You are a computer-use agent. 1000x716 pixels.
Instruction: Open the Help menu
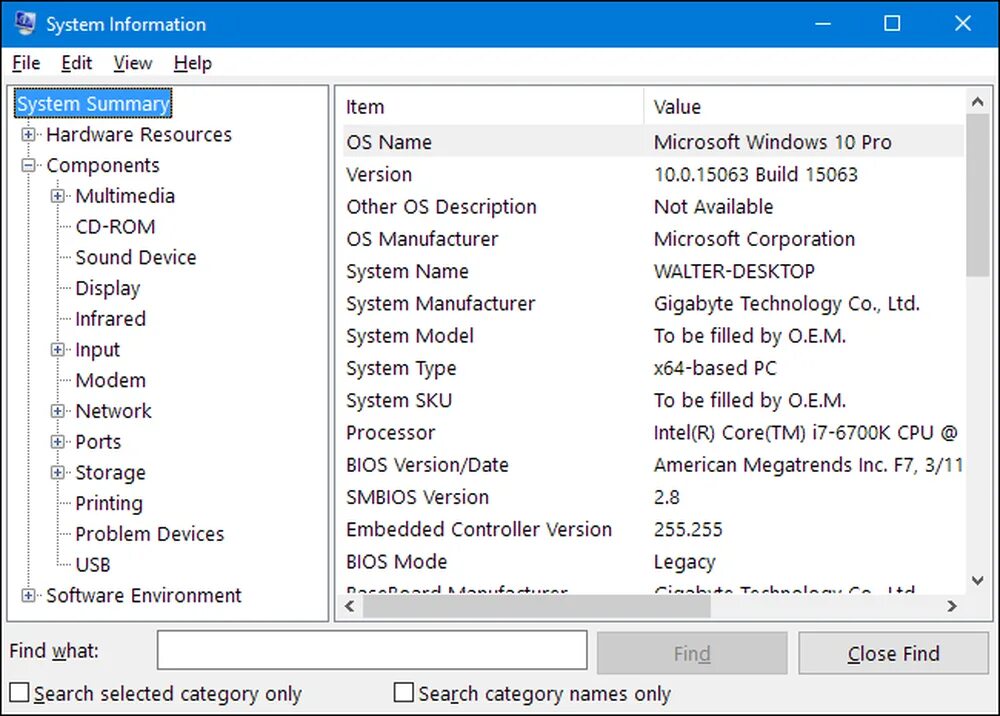(x=193, y=63)
